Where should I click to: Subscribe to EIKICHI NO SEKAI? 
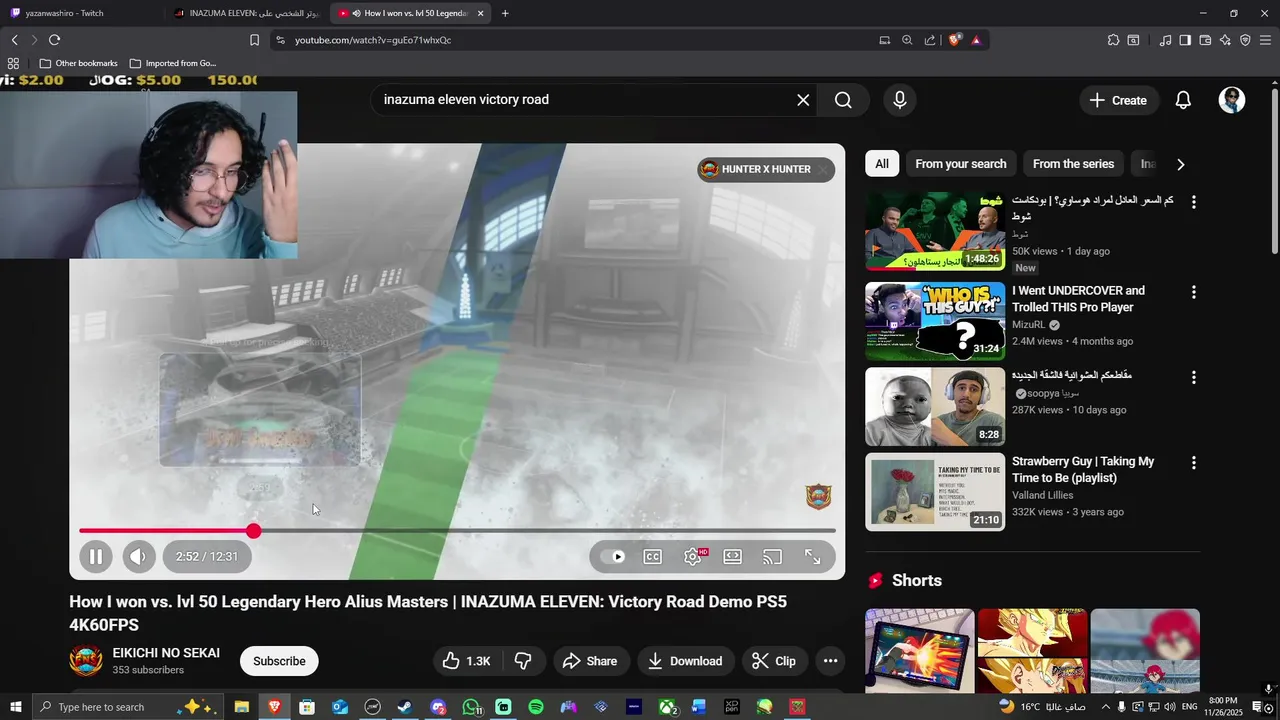(279, 661)
